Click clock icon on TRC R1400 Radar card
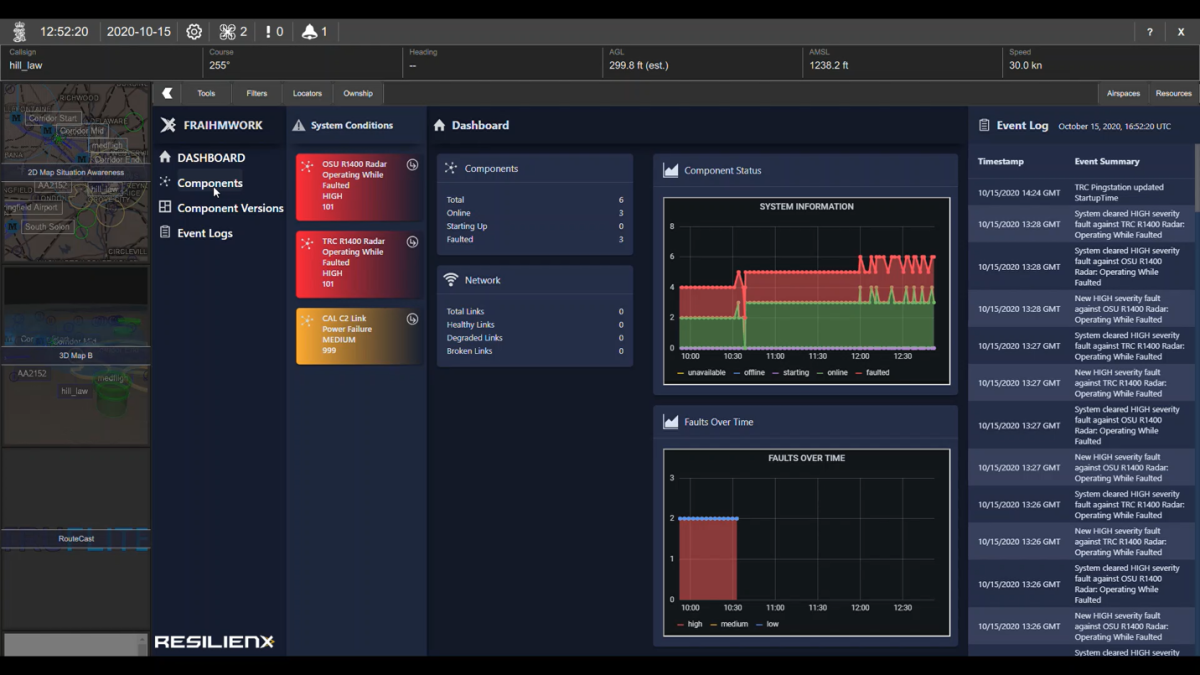Viewport: 1200px width, 675px height. pyautogui.click(x=412, y=242)
